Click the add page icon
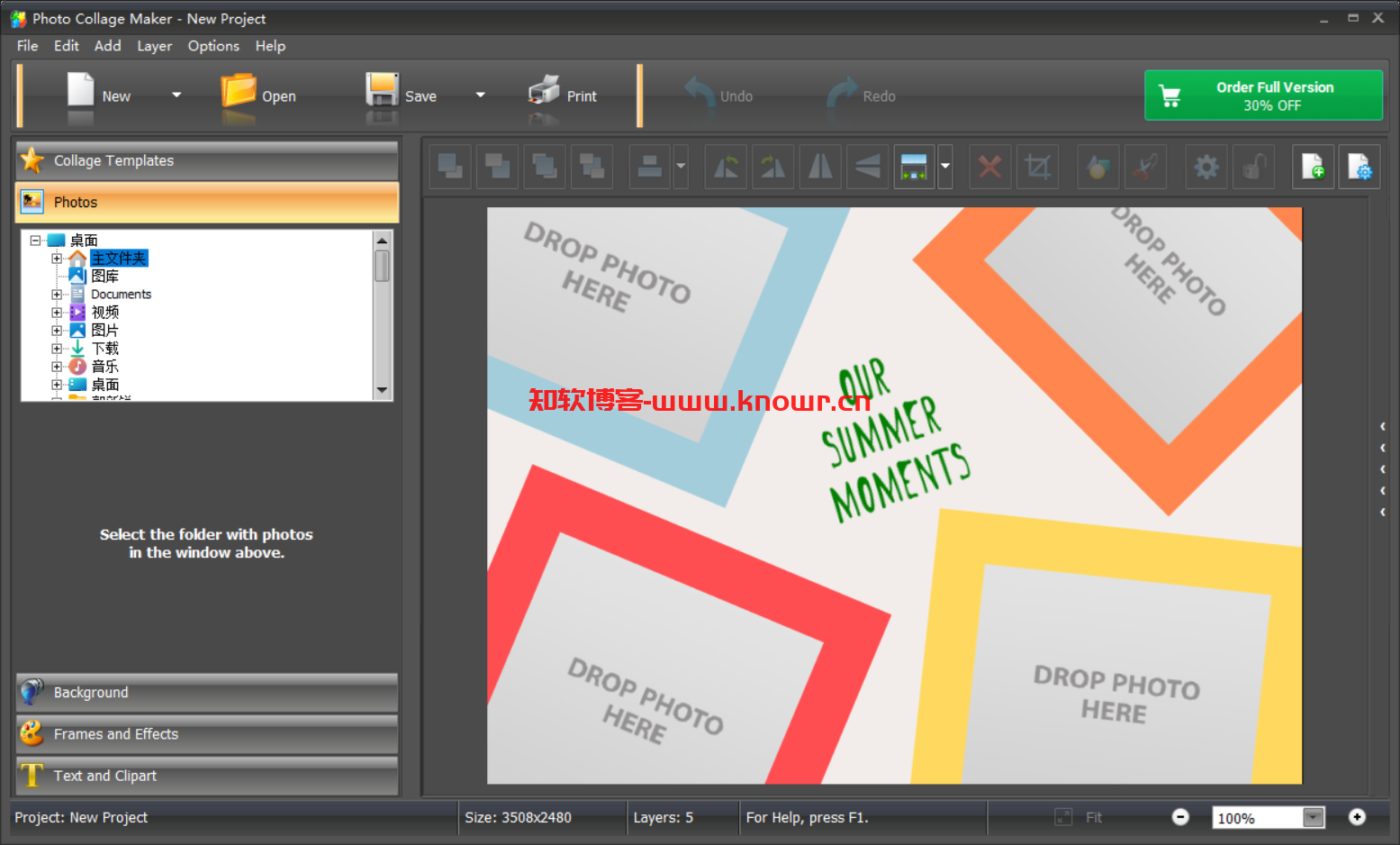The image size is (1400, 845). pos(1313,167)
